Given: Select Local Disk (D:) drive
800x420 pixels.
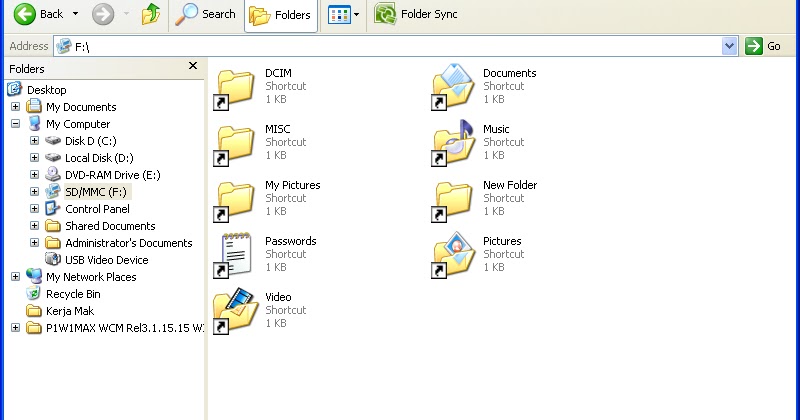Looking at the screenshot, I should (x=89, y=158).
